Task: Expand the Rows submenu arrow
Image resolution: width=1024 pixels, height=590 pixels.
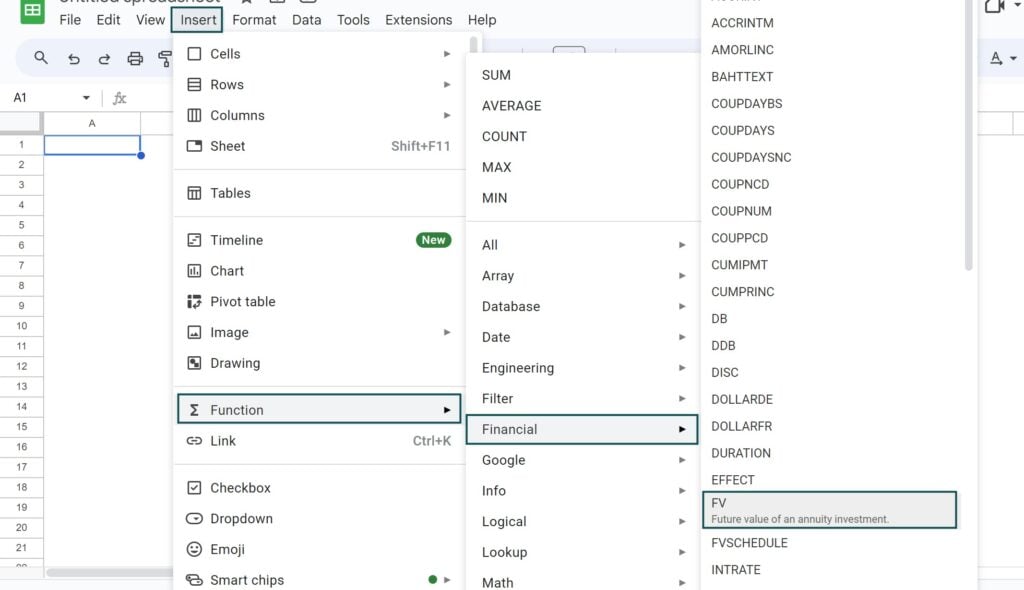Action: click(447, 84)
